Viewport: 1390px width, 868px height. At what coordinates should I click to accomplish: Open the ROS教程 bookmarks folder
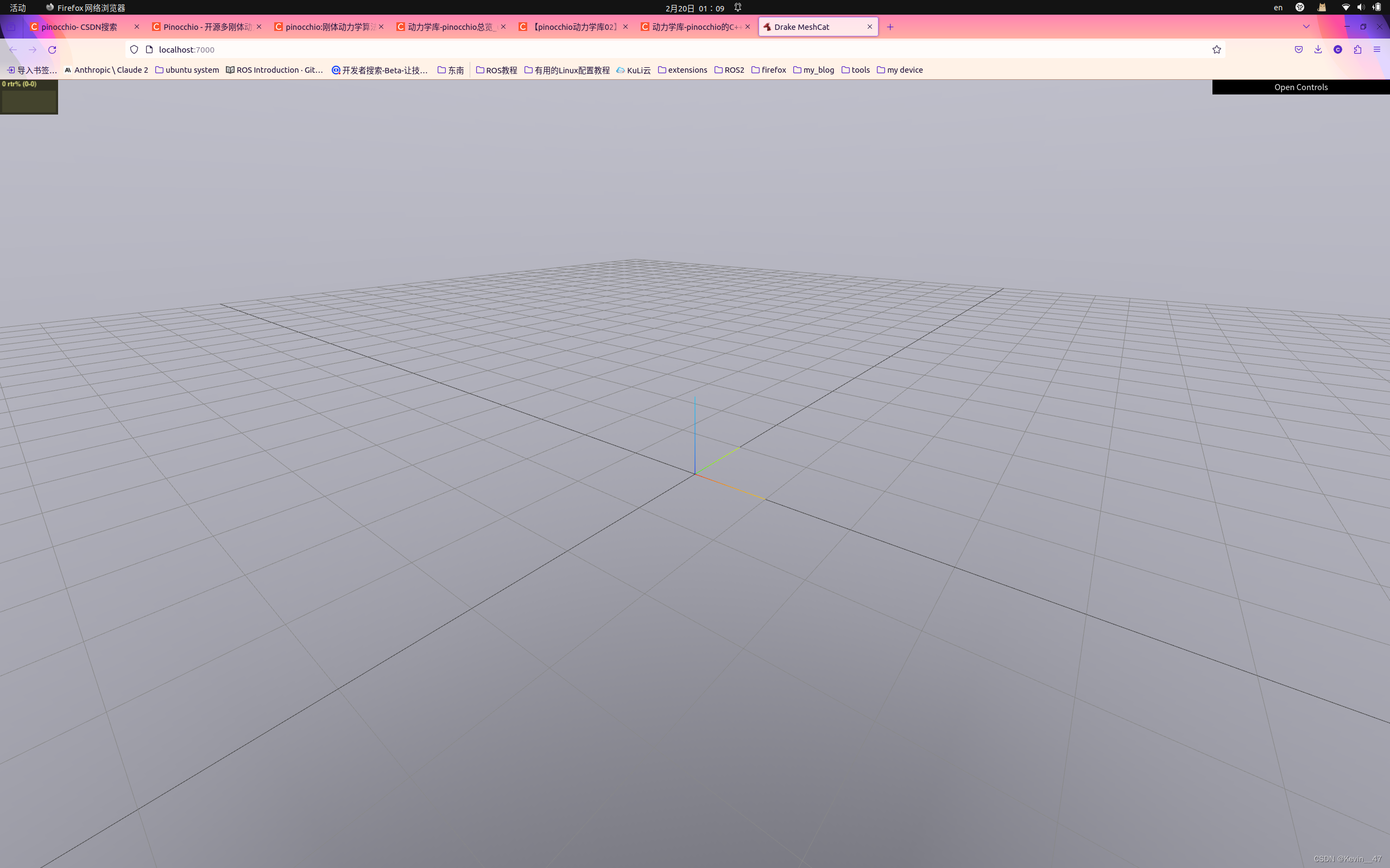497,70
